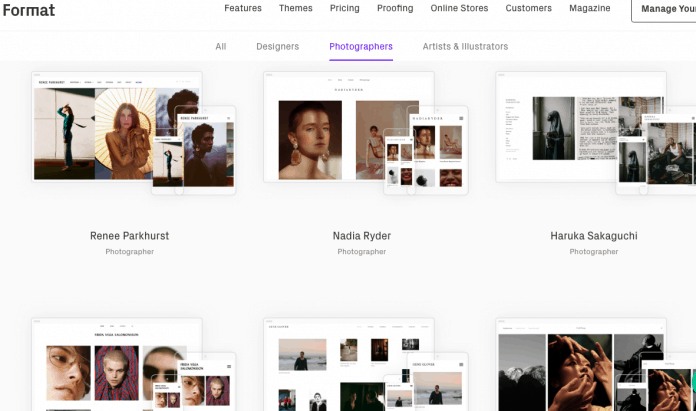Click the Nadia Ryder name link
This screenshot has width=696, height=411.
[362, 236]
